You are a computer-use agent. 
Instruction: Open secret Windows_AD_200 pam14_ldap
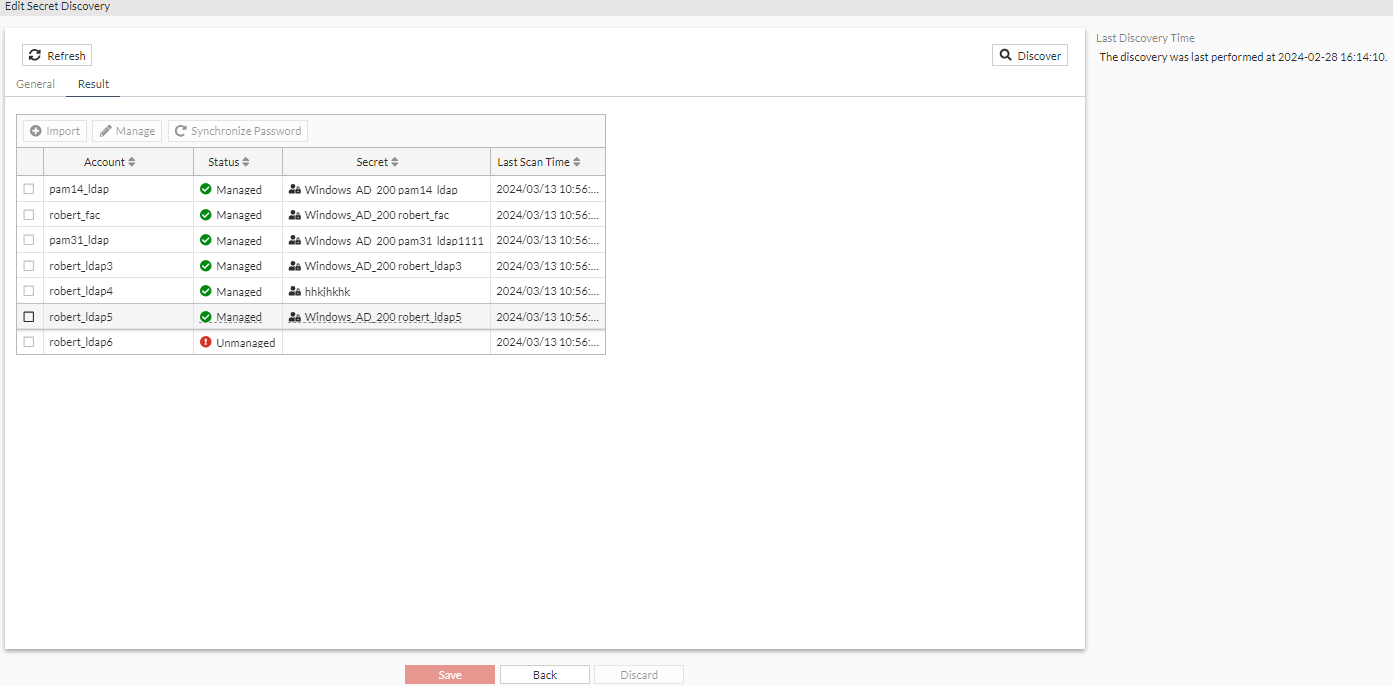381,189
